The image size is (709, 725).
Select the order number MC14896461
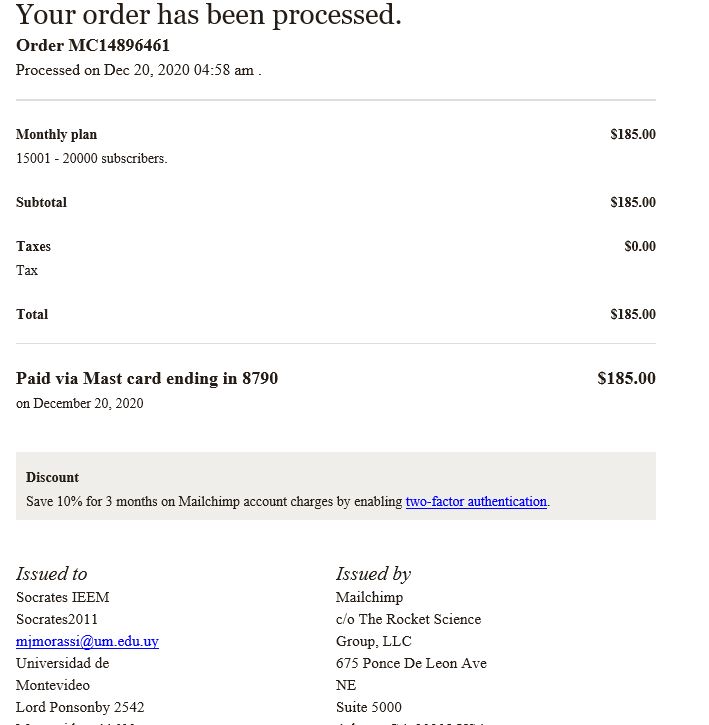tap(119, 45)
